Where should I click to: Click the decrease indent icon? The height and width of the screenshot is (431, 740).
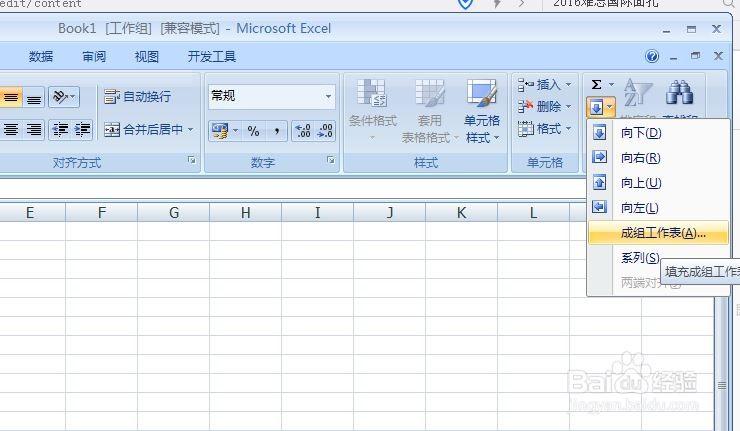click(x=60, y=130)
